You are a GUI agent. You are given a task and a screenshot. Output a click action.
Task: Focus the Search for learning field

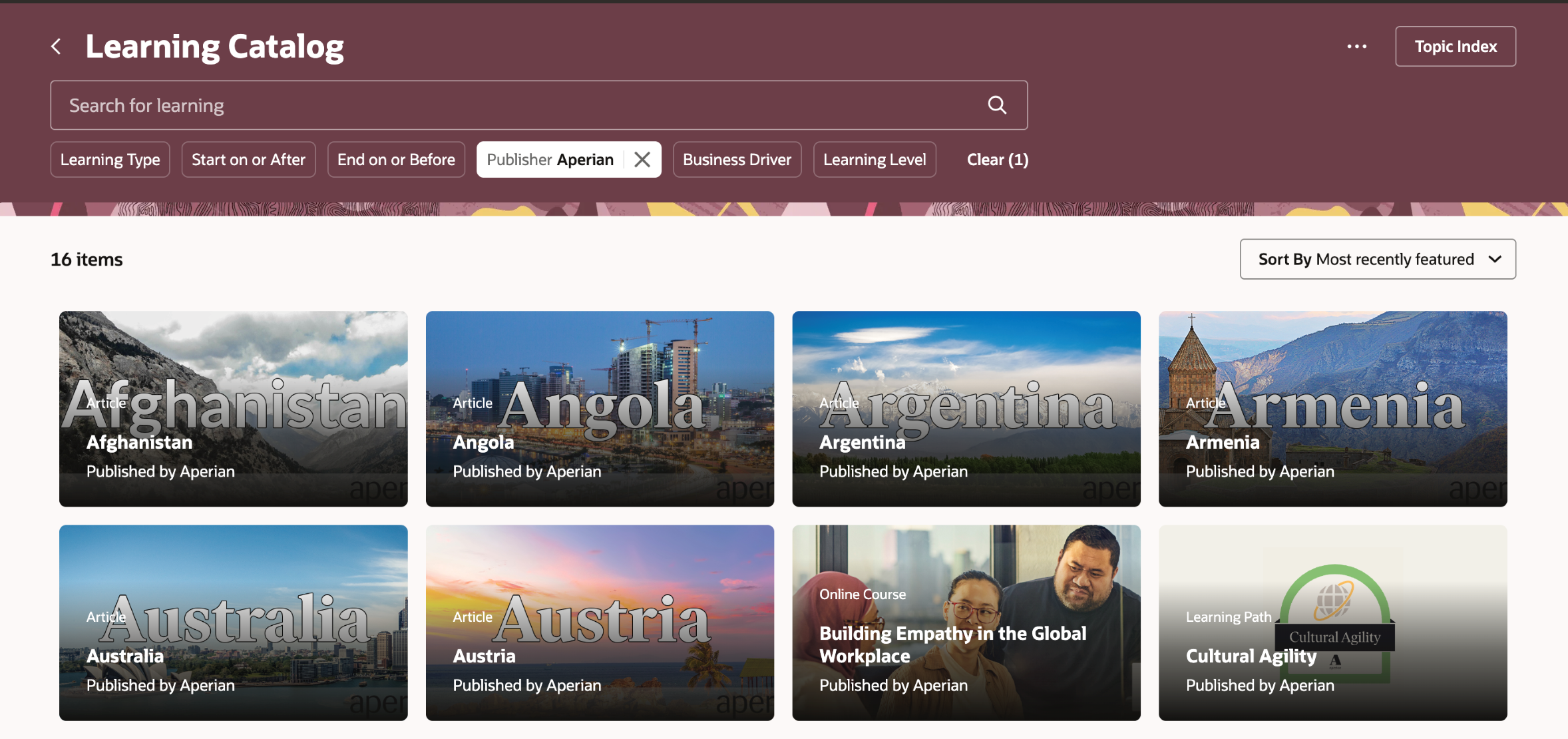click(519, 105)
